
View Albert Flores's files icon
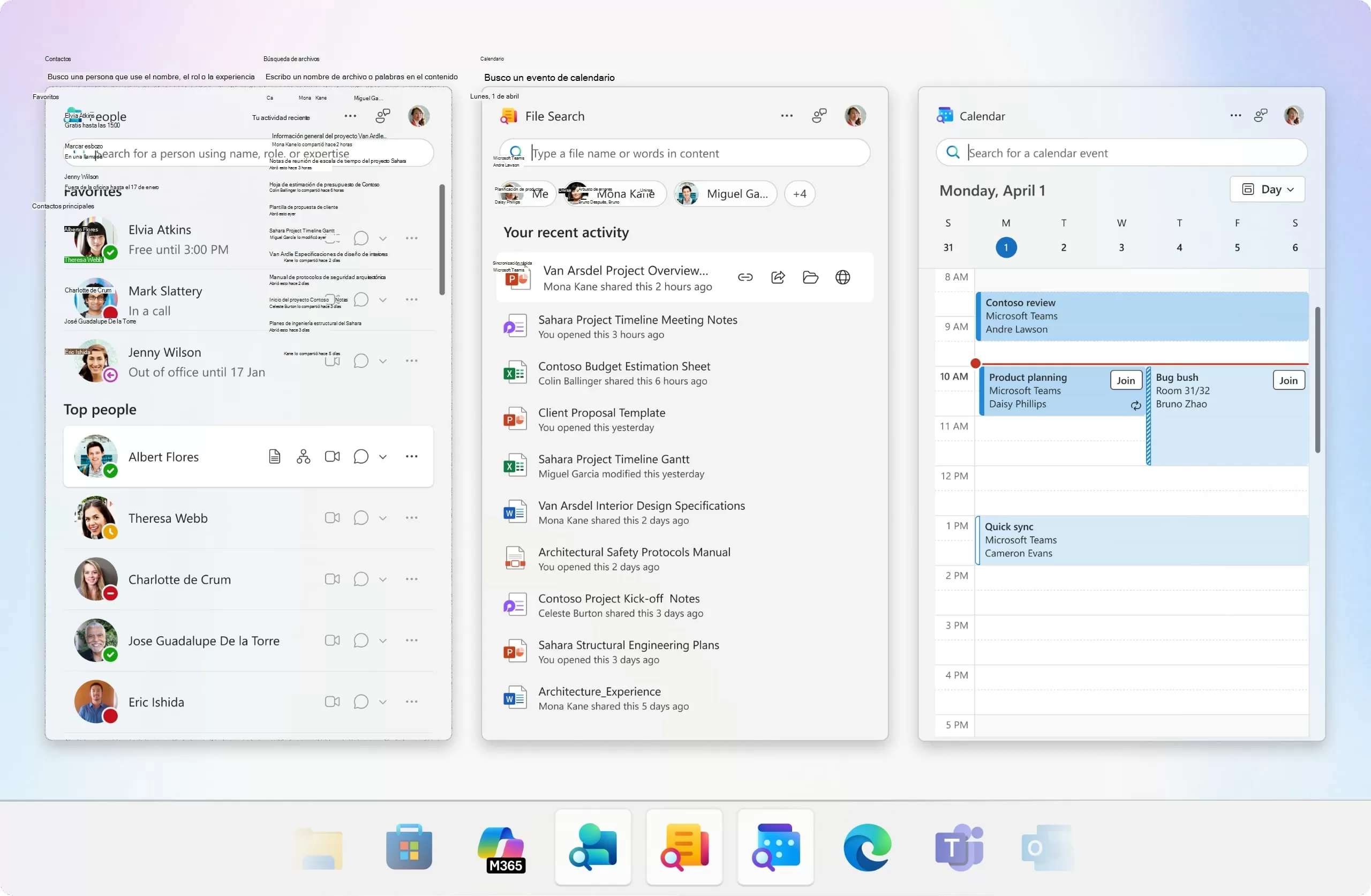[x=275, y=456]
